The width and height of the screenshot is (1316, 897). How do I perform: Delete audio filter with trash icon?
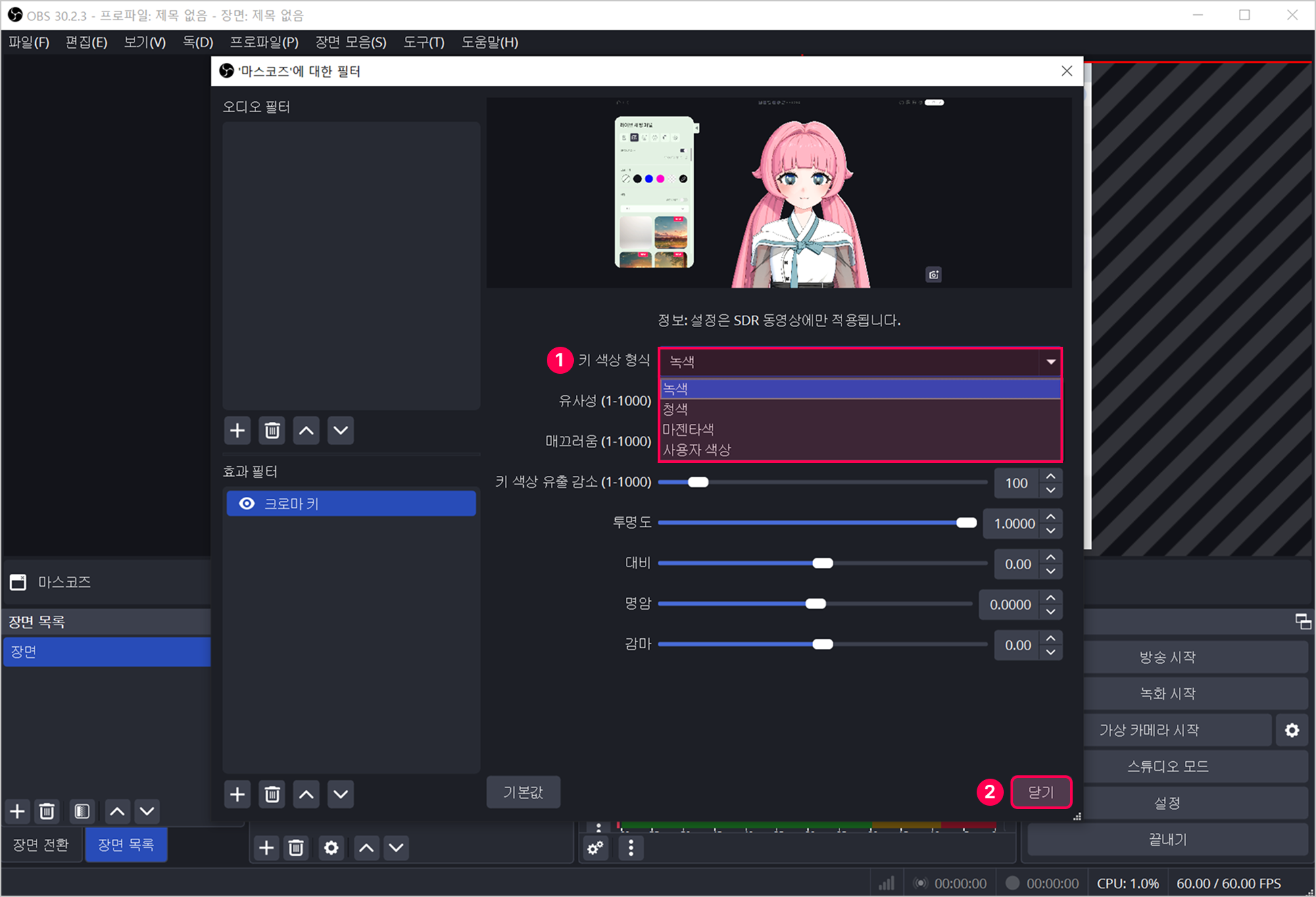pyautogui.click(x=272, y=431)
